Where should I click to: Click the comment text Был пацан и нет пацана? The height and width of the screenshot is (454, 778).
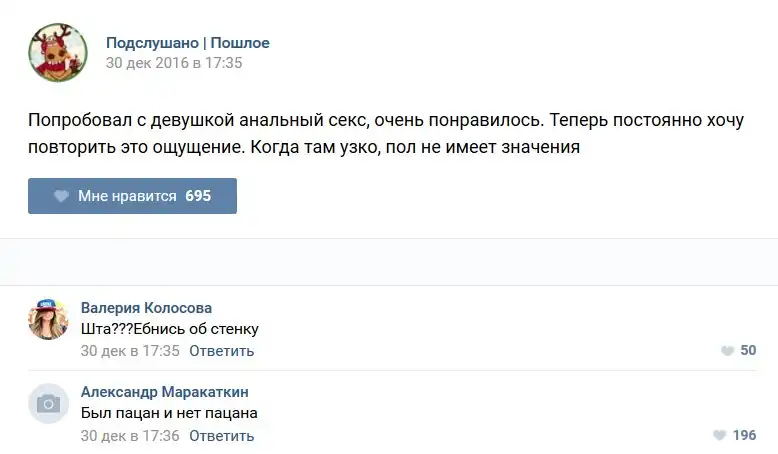tap(169, 413)
